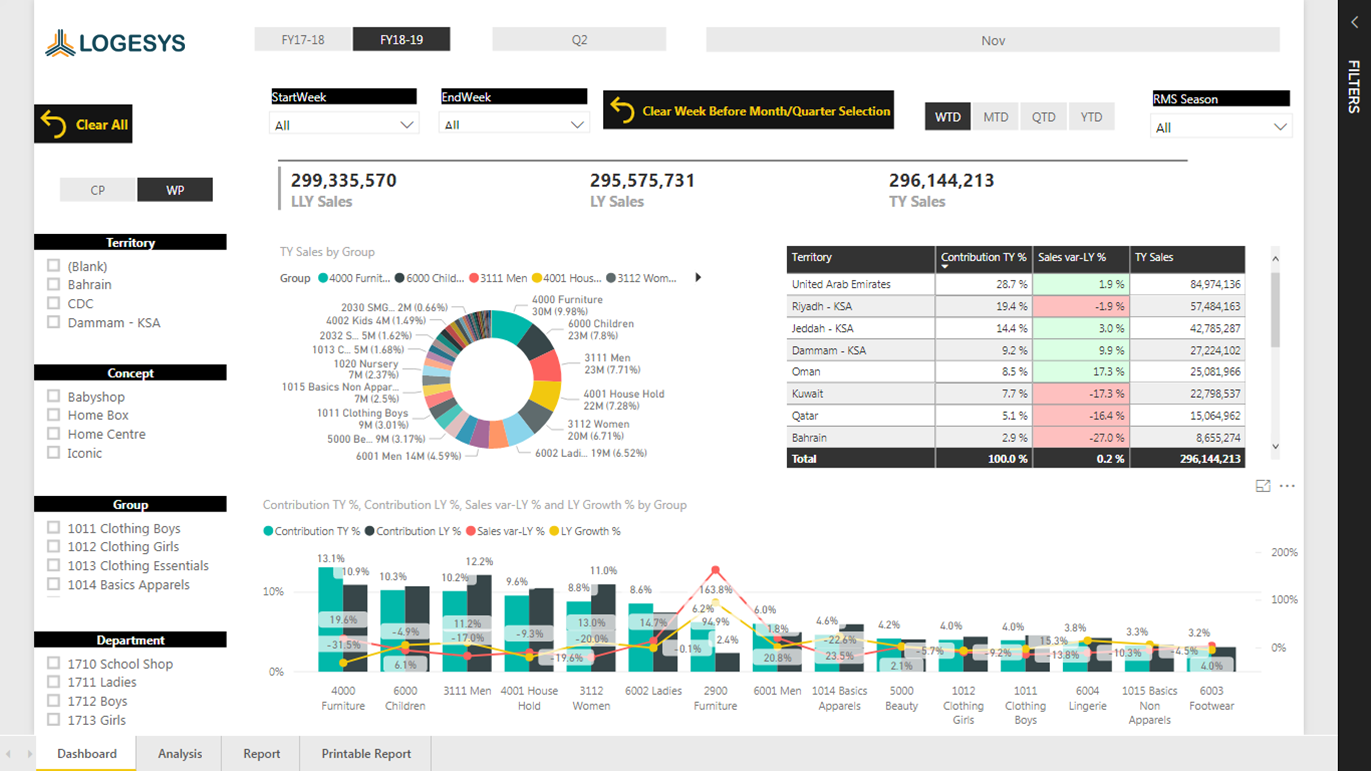Go to next page tab arrow

pos(29,754)
